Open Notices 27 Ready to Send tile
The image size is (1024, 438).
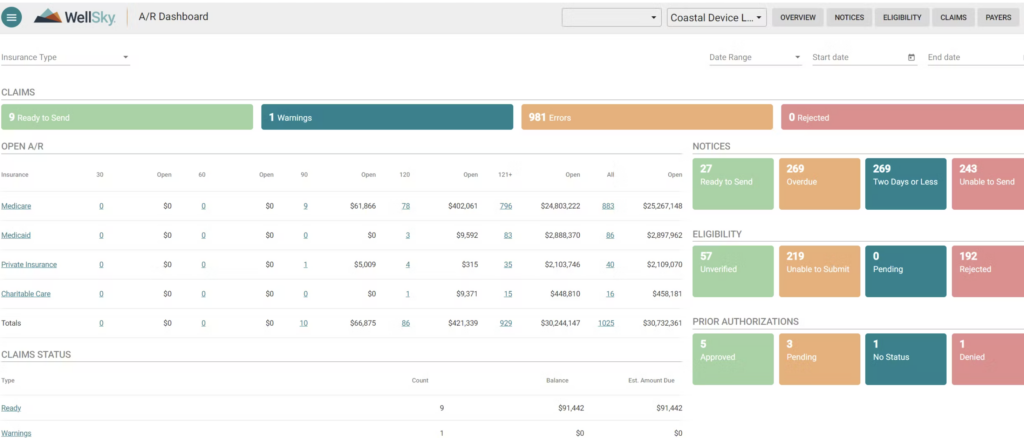(x=733, y=184)
